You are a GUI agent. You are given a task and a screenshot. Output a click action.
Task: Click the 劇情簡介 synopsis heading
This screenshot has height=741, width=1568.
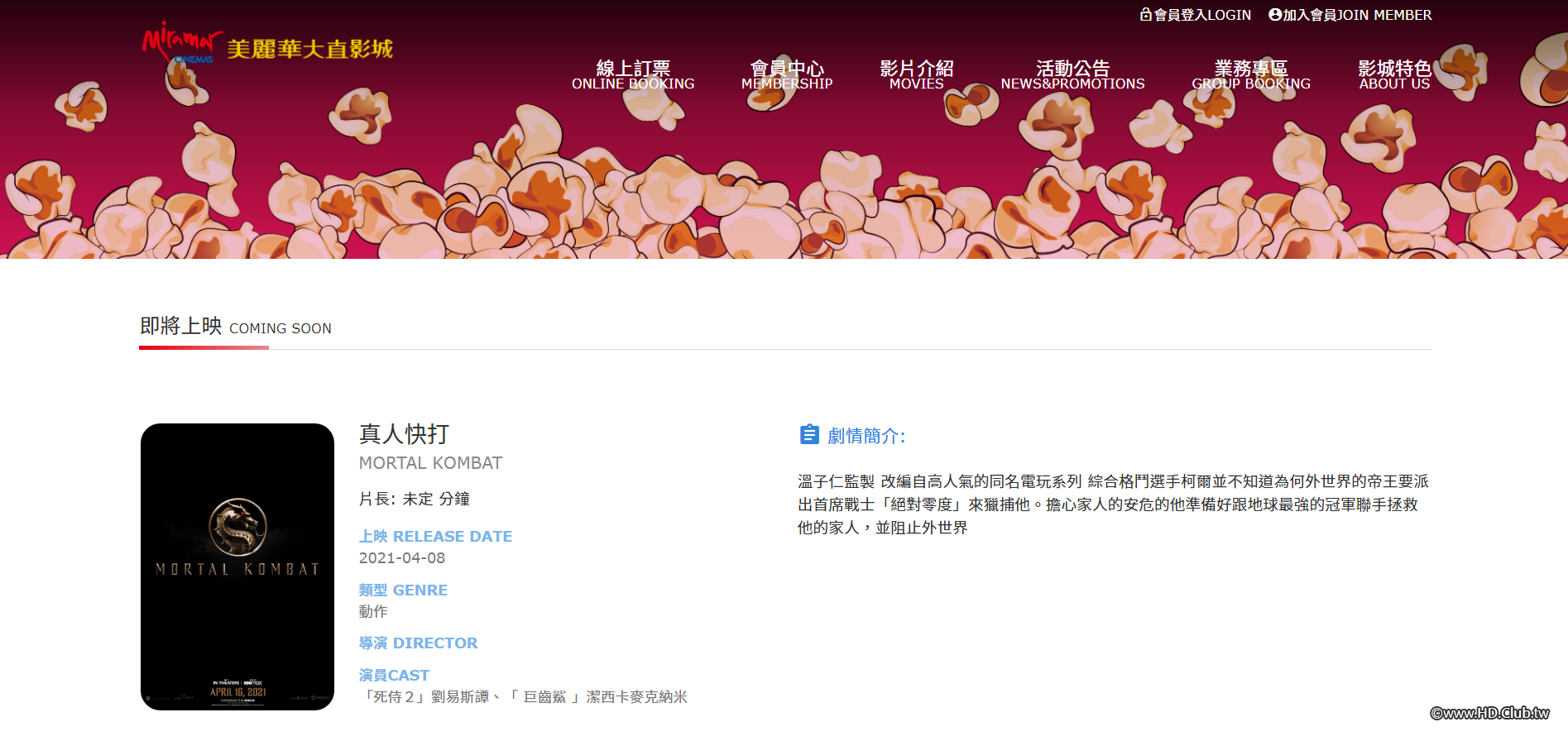point(866,436)
